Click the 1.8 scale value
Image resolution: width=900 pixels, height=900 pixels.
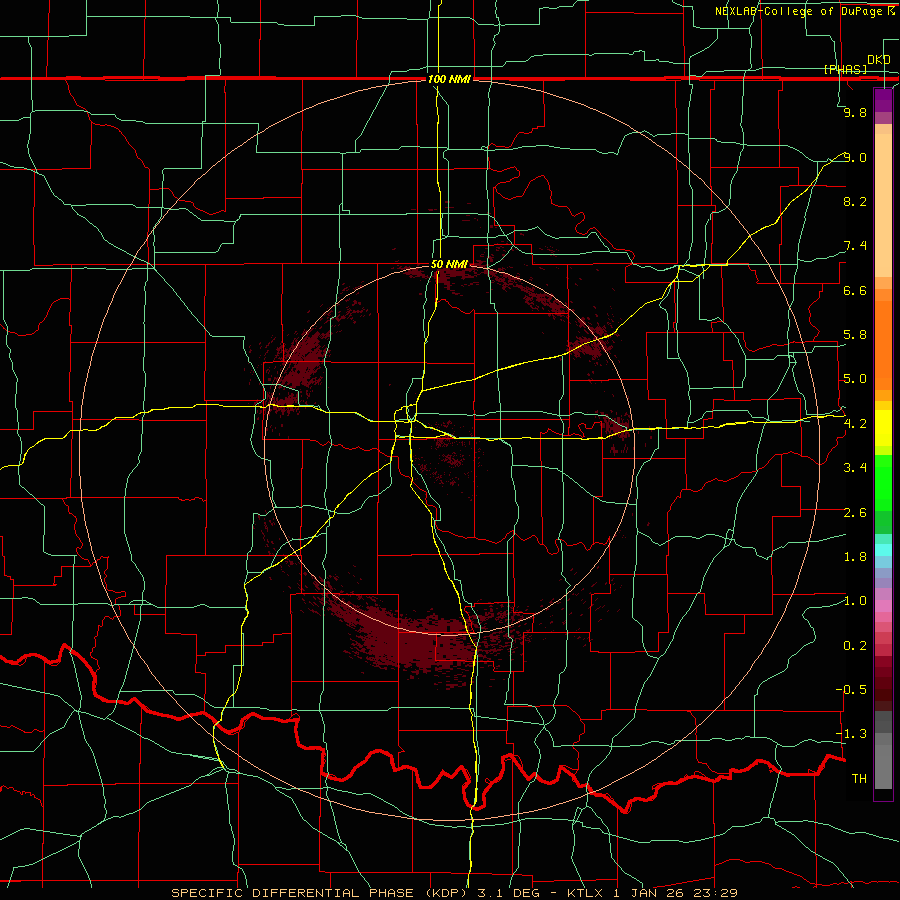[855, 557]
